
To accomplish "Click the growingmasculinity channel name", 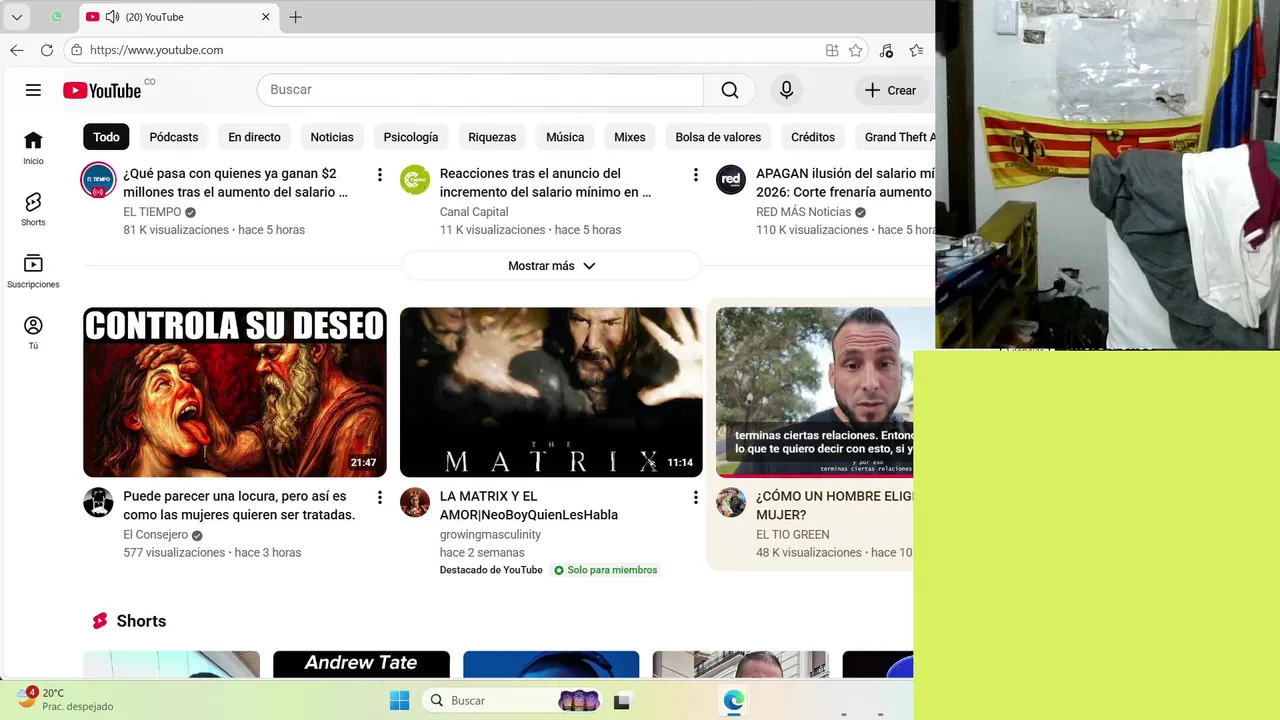I will pos(490,535).
